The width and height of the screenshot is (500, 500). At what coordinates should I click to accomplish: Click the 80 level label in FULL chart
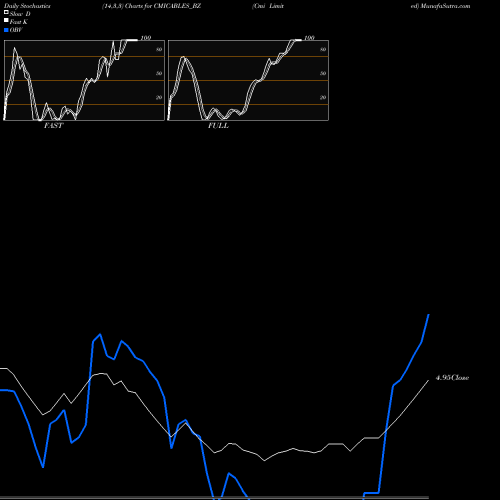(323, 49)
